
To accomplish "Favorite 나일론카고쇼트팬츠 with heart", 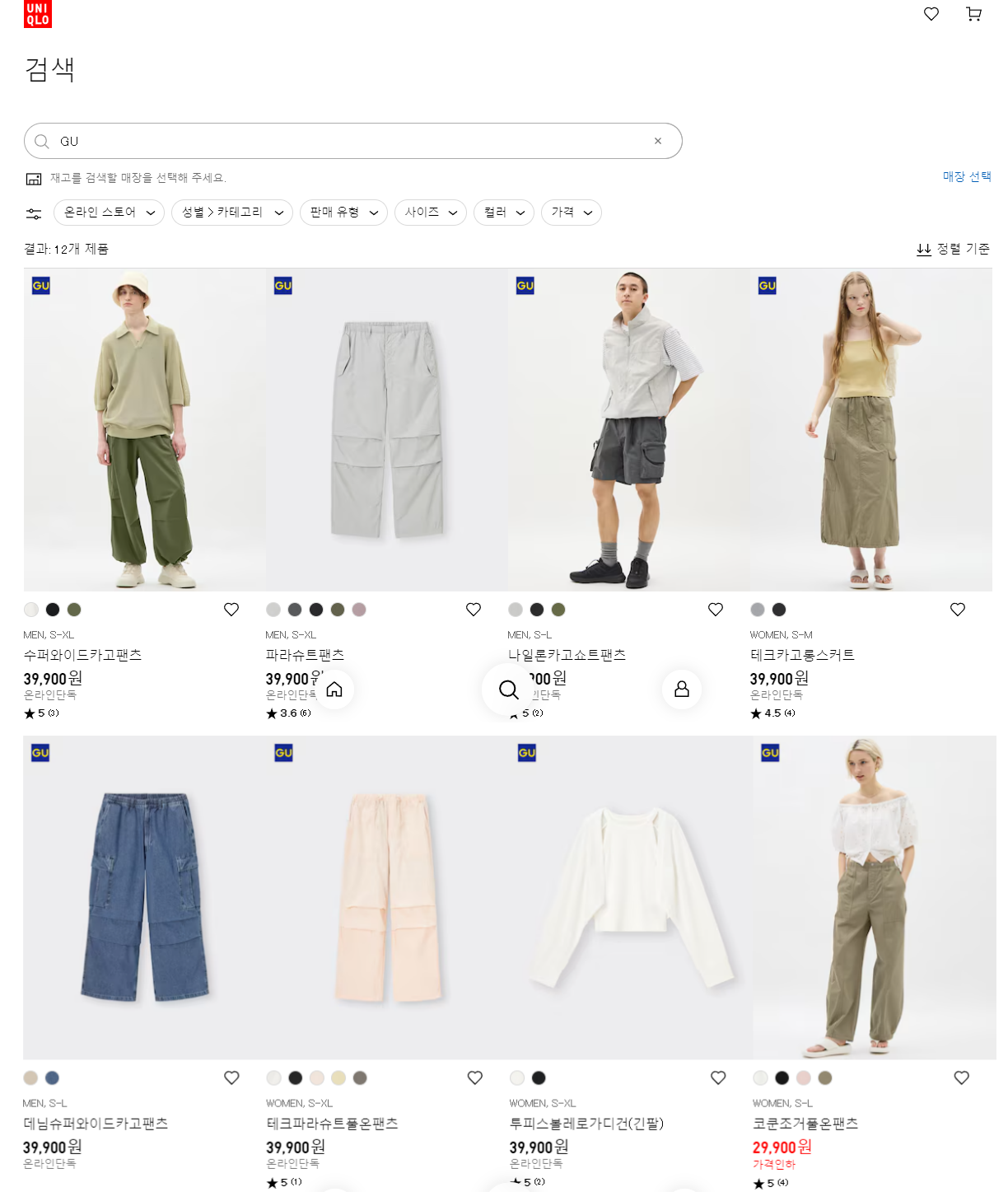I will [x=716, y=610].
